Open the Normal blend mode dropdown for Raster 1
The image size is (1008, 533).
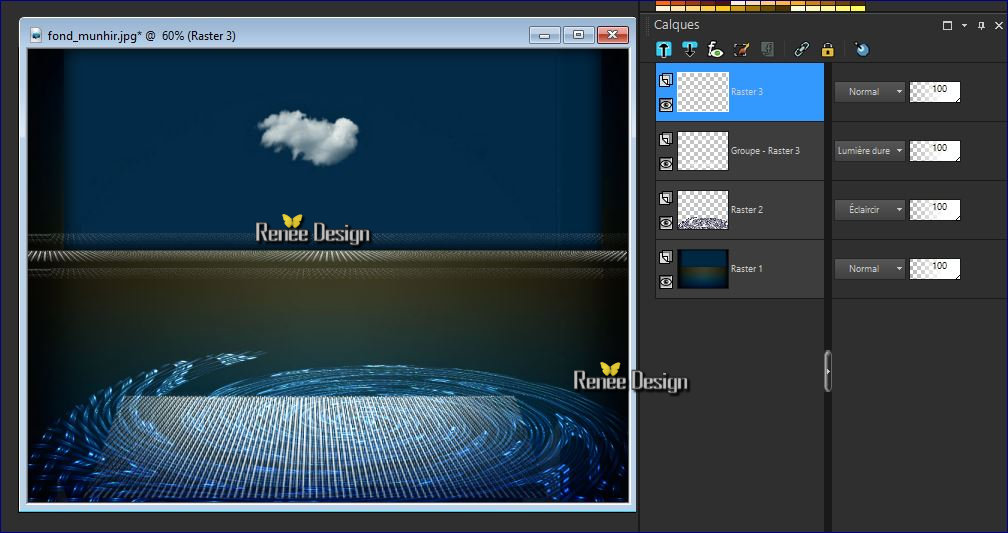click(x=870, y=269)
